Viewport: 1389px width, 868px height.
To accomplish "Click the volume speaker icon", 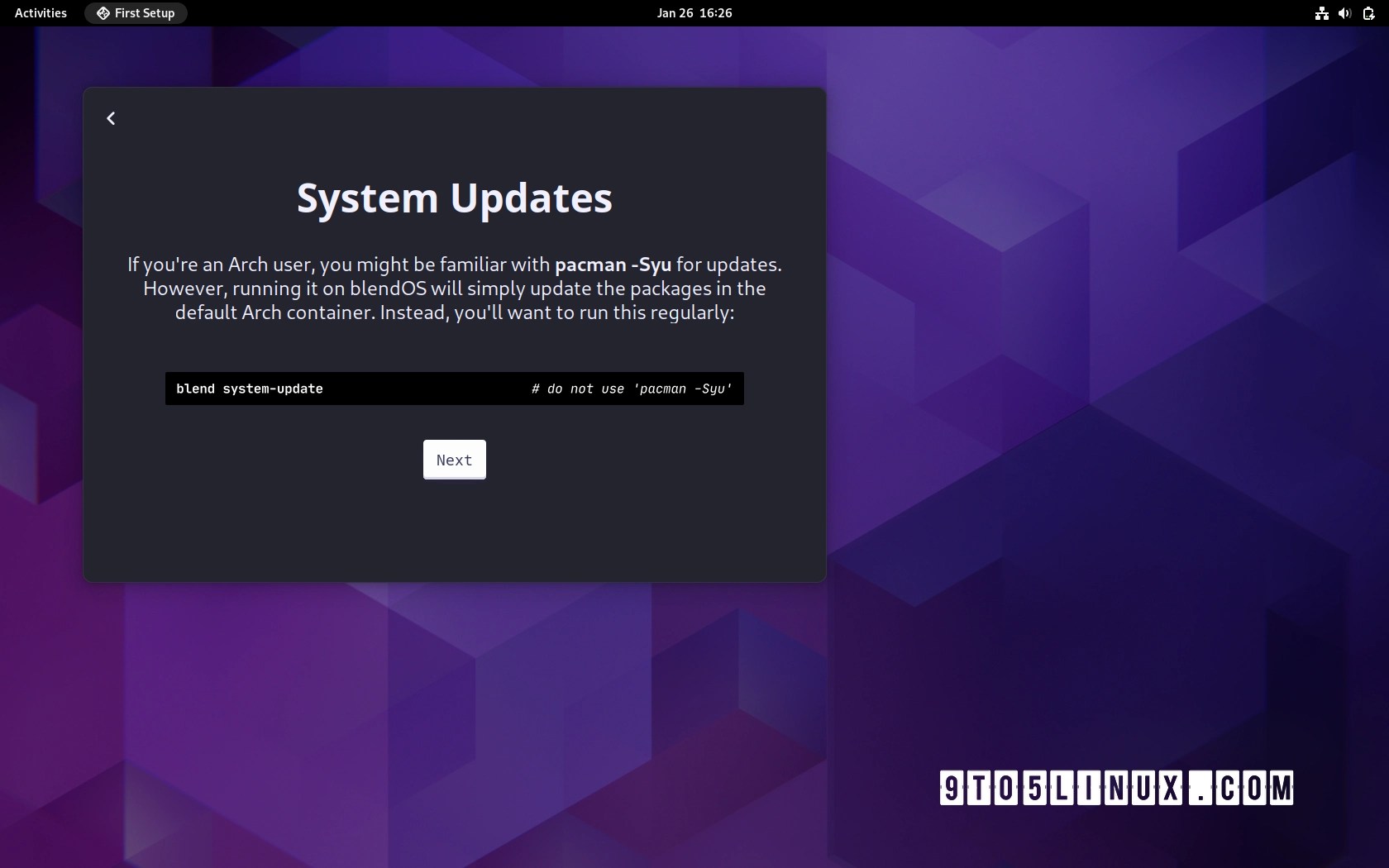I will click(1345, 13).
